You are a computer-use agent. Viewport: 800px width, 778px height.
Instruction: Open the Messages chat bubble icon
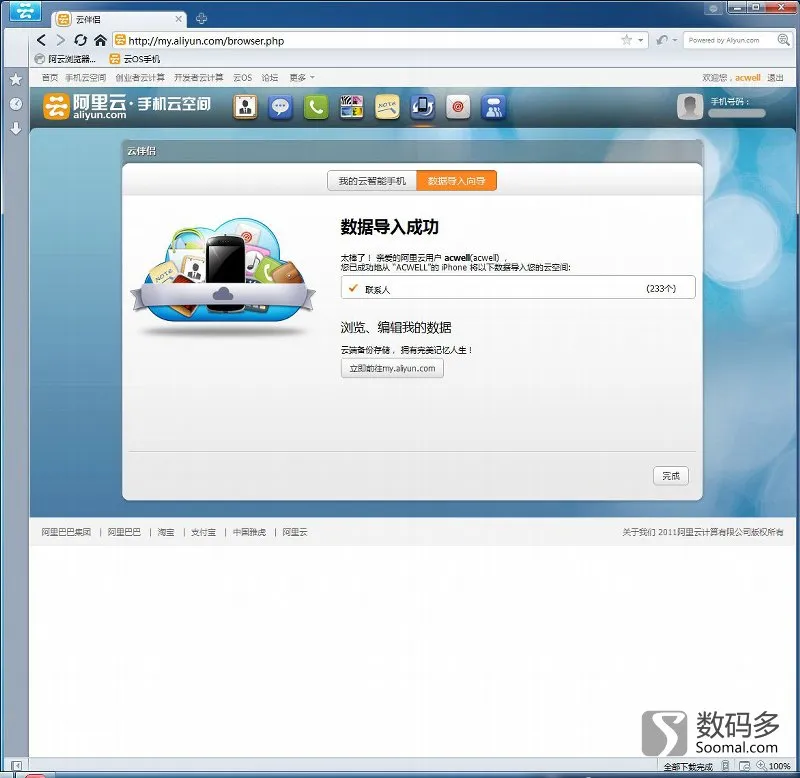point(281,107)
